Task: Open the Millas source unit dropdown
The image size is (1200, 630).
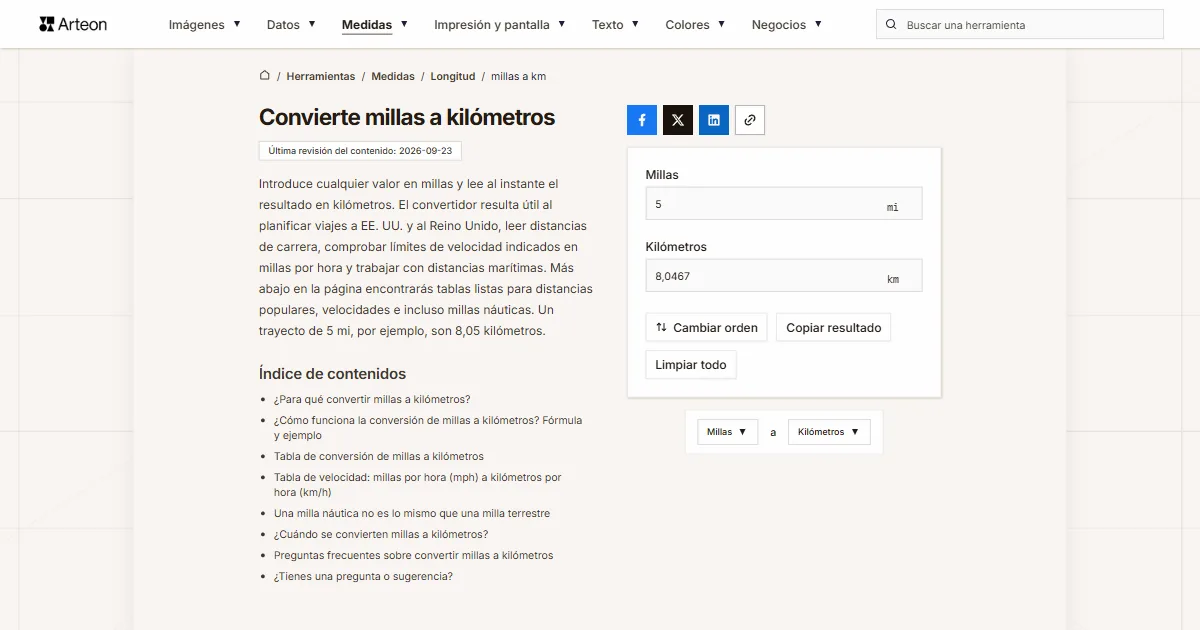Action: (727, 432)
